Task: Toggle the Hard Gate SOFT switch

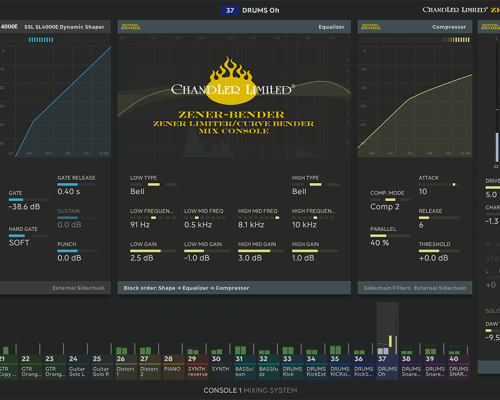Action: pos(29,236)
